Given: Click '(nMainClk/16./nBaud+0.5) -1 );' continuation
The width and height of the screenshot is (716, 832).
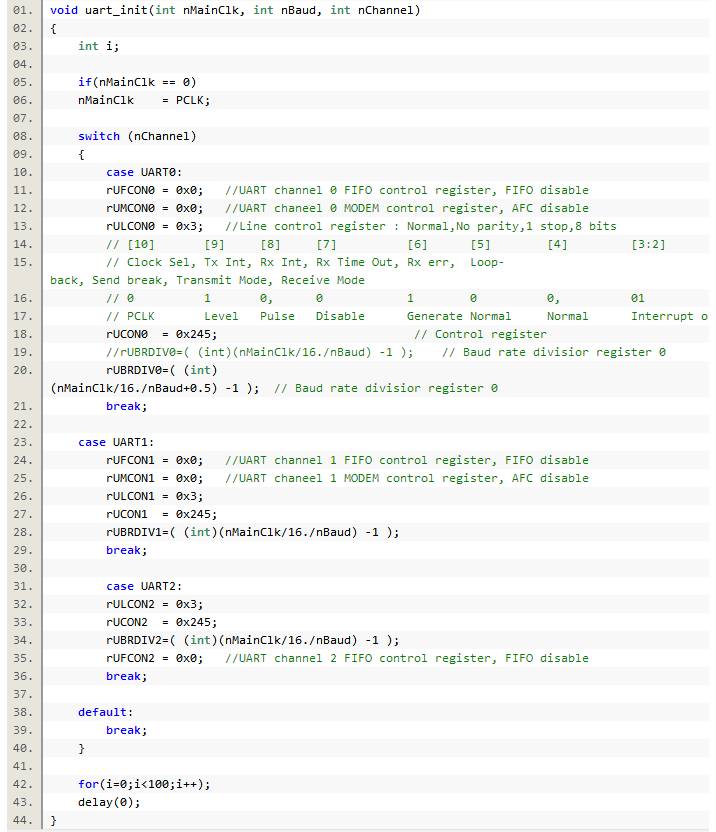Looking at the screenshot, I should point(154,389).
